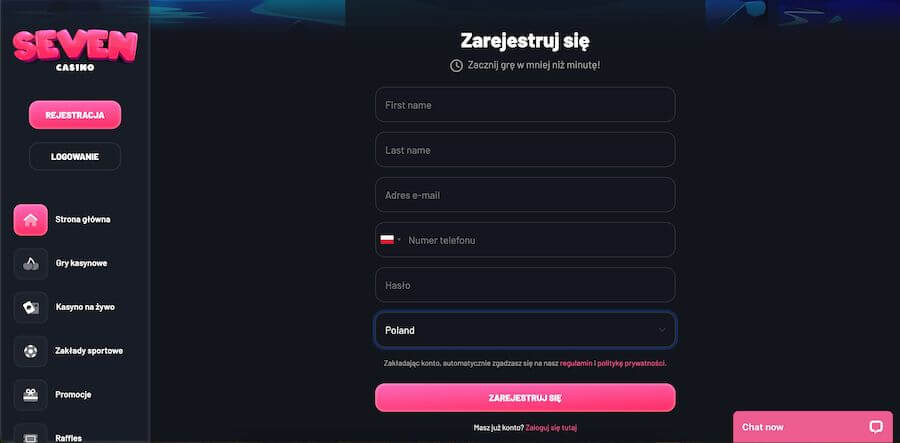Open the regulamin link

[576, 363]
